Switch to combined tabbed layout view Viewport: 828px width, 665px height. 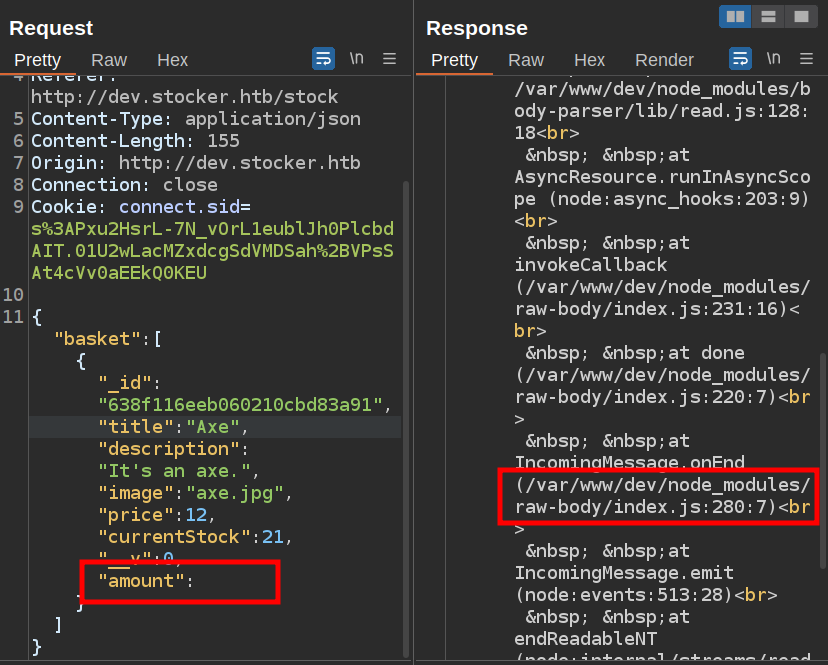point(801,16)
